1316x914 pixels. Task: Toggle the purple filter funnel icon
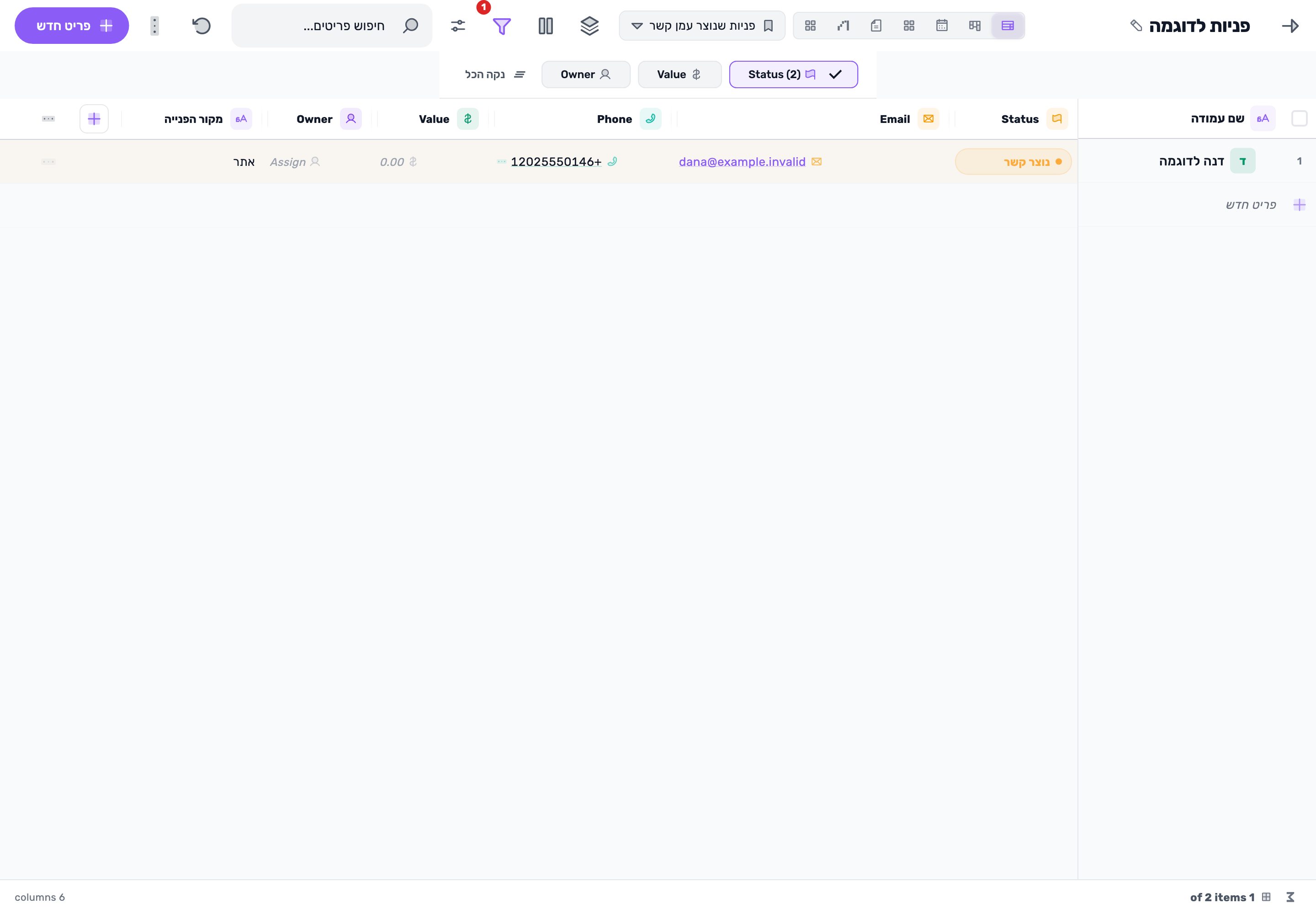coord(502,27)
